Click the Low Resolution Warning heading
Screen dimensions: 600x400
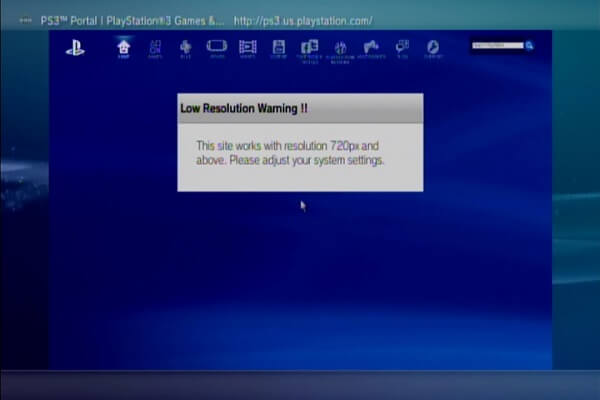[244, 108]
